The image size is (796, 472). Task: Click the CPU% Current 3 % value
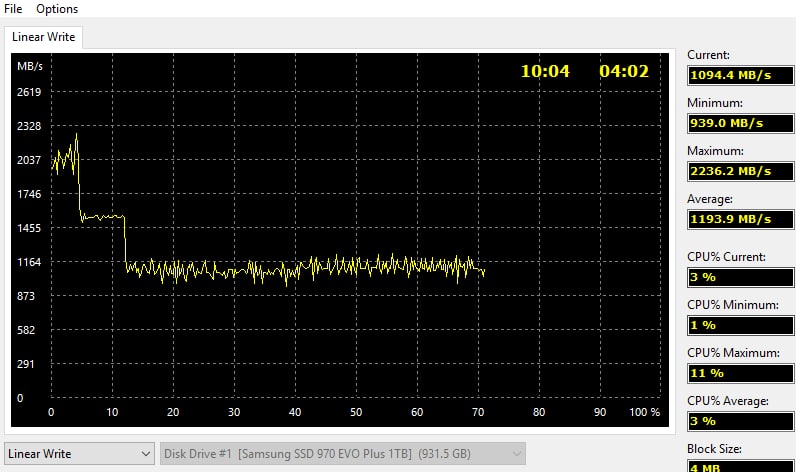740,277
